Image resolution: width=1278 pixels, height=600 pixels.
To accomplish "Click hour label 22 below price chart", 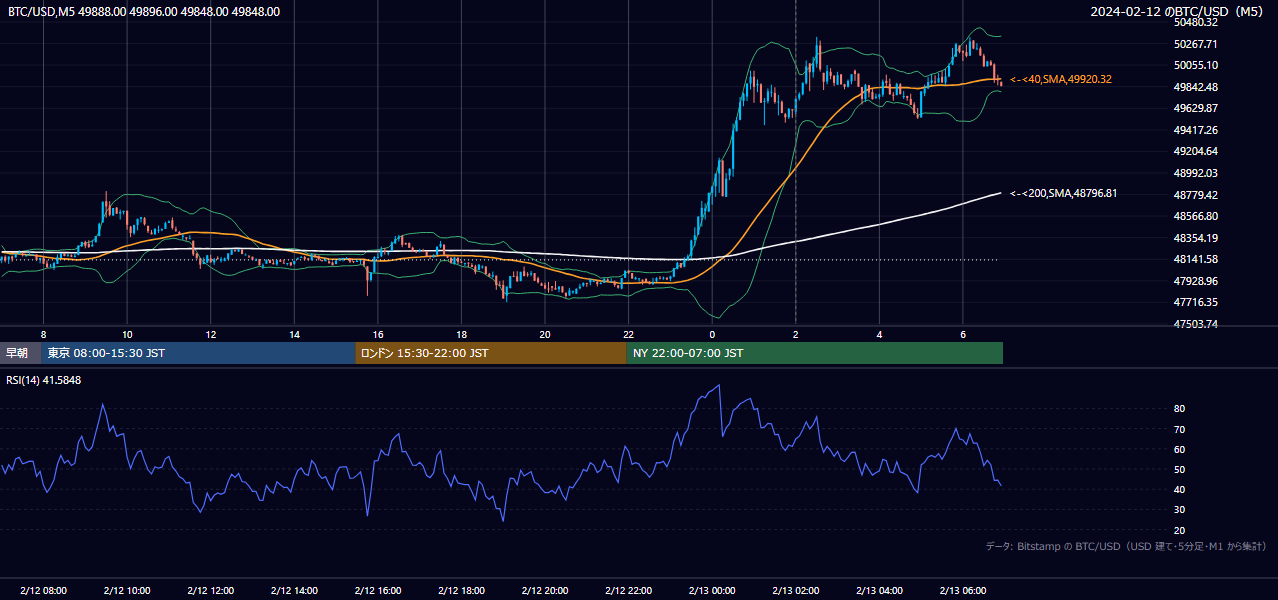I will 628,334.
